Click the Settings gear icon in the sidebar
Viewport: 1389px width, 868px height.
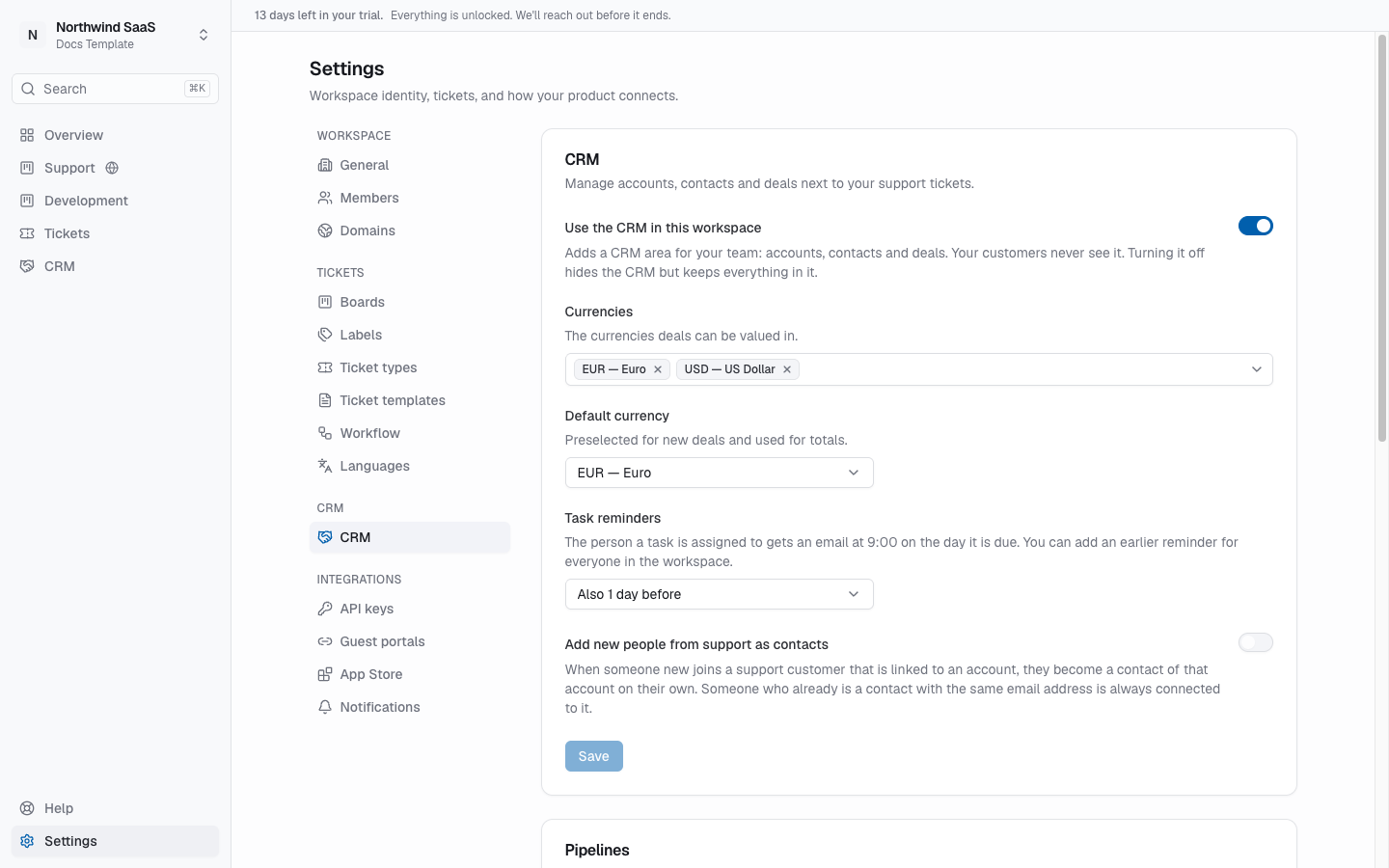27,841
